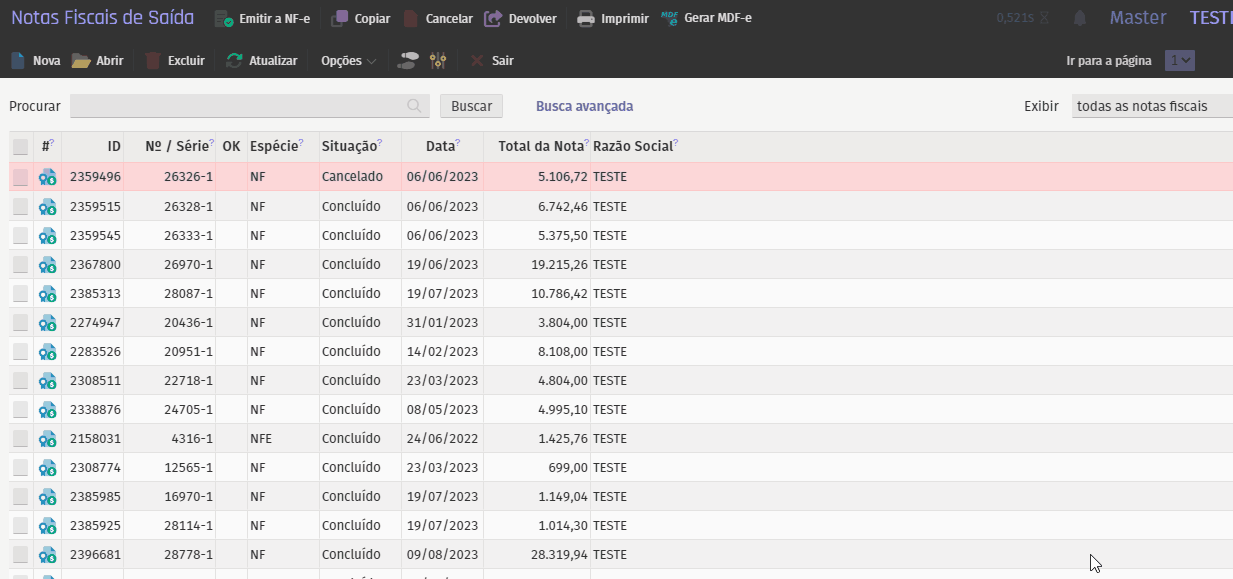Click the row icon for ID 2367800
The width and height of the screenshot is (1233, 579).
(47, 264)
